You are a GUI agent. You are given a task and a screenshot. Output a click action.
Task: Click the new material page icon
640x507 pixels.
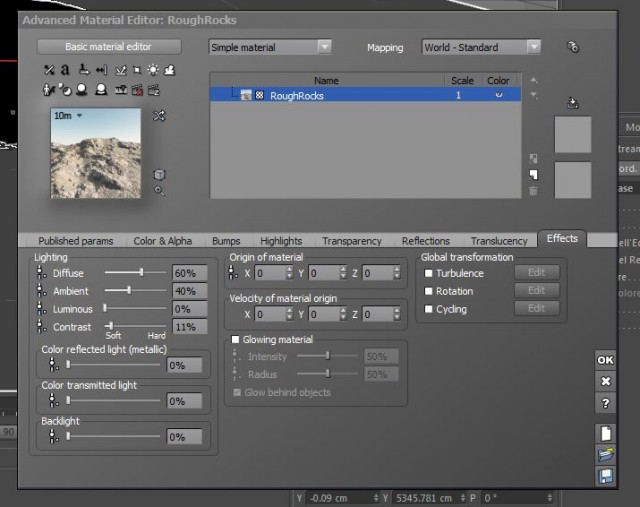tap(605, 434)
